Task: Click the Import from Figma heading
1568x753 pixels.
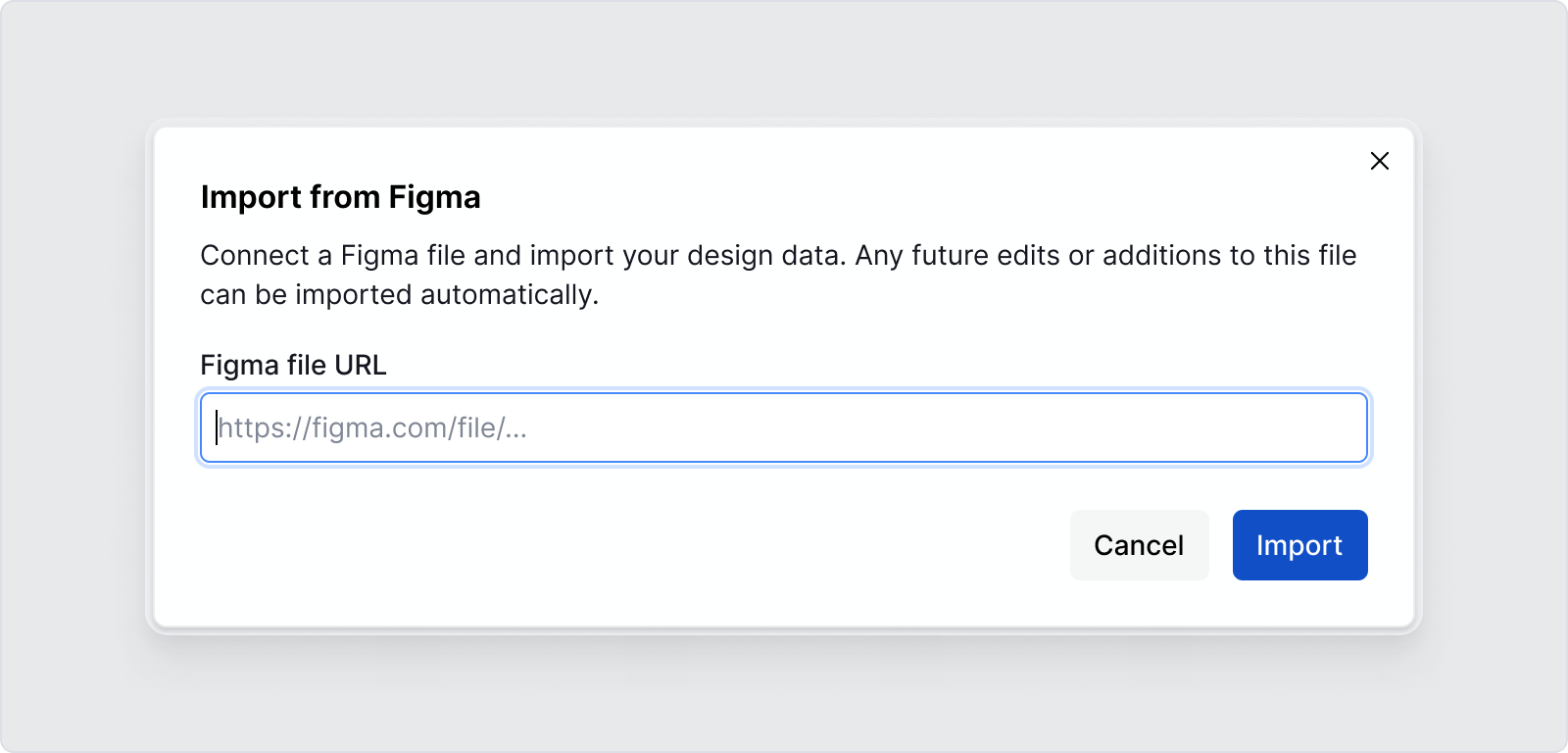Action: (x=341, y=197)
